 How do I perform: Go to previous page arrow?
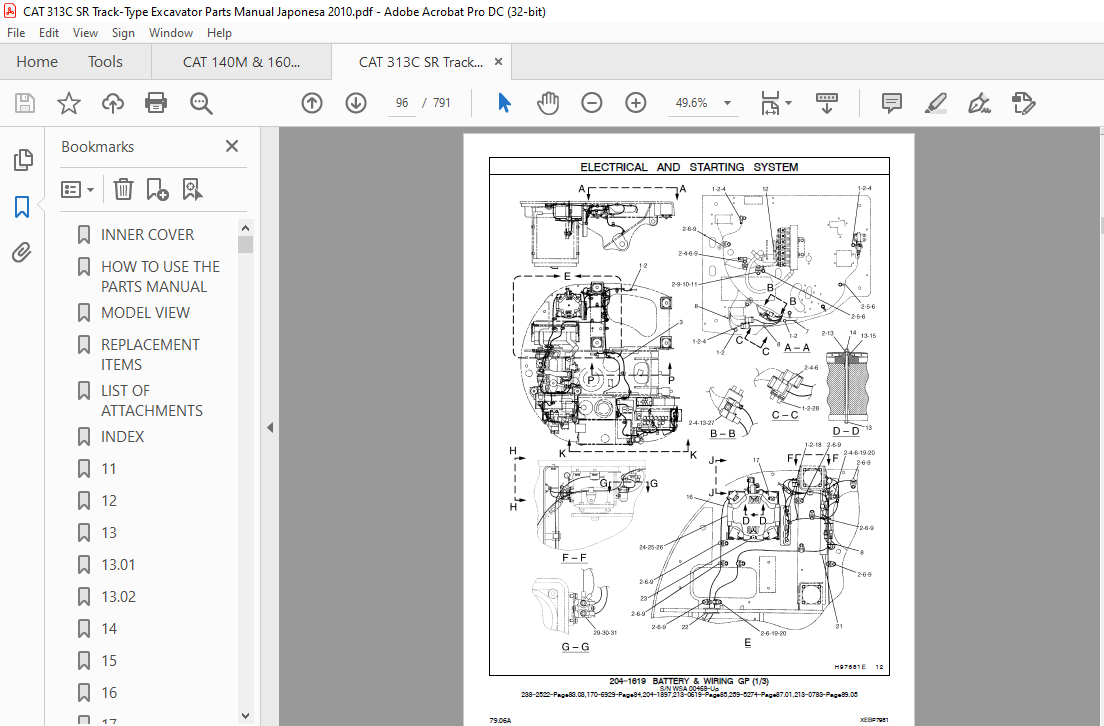tap(312, 104)
